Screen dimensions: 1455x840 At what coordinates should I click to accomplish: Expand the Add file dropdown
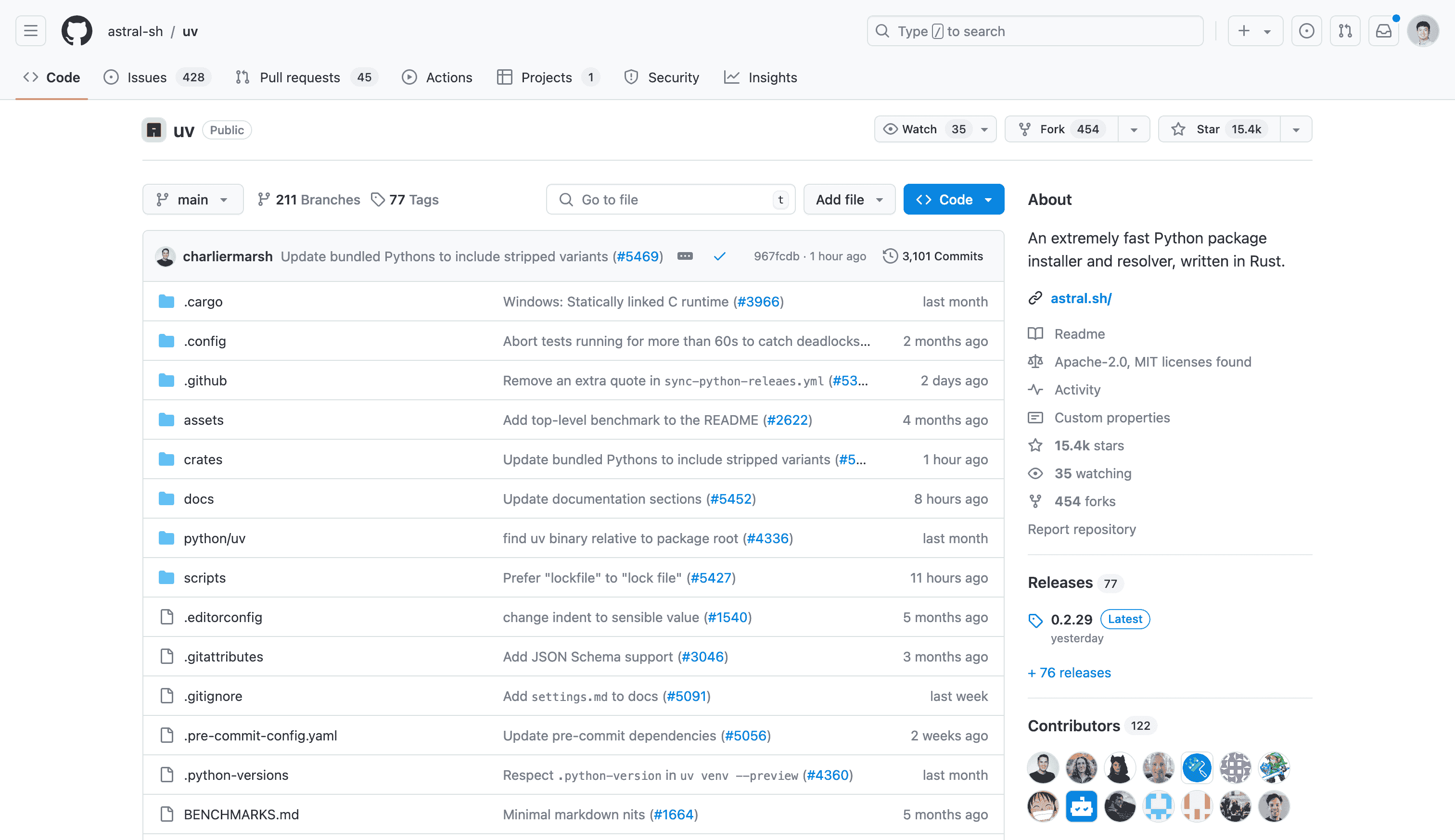pyautogui.click(x=849, y=200)
